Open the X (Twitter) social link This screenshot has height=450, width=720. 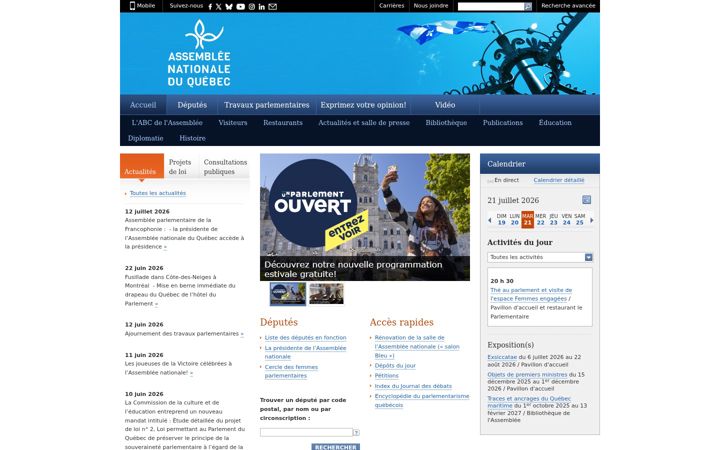click(x=219, y=7)
